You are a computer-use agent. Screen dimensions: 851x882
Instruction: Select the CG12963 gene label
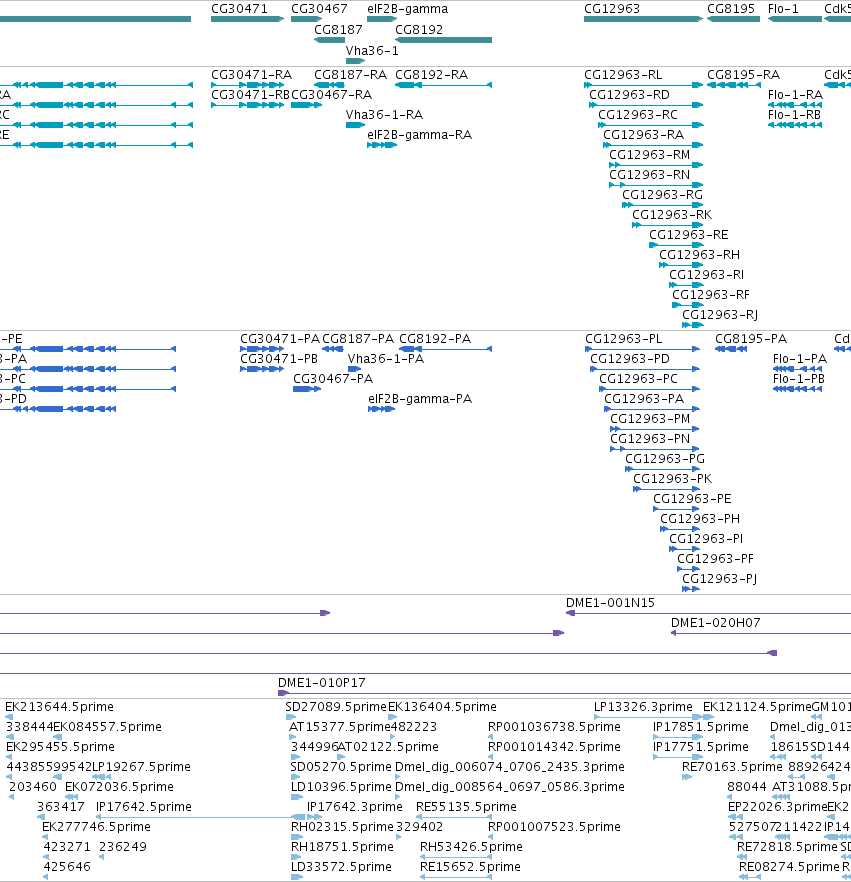[x=612, y=9]
